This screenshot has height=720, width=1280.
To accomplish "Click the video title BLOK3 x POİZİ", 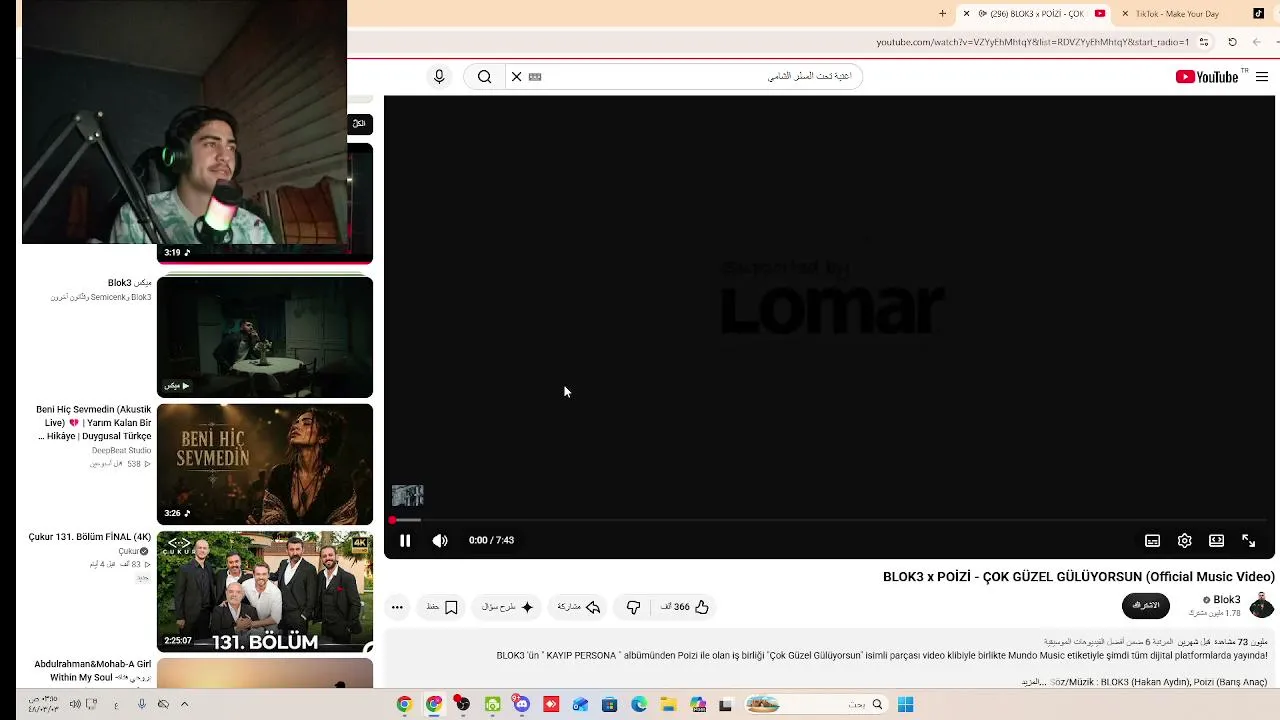I will click(1079, 577).
